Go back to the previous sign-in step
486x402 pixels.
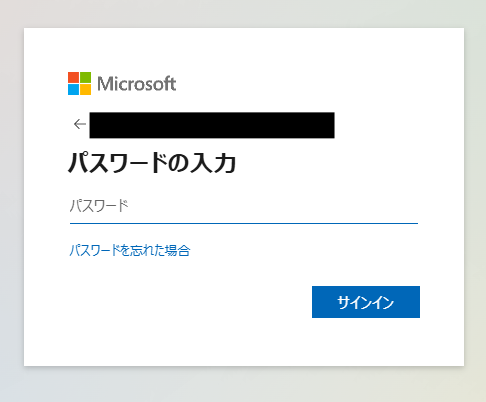click(x=80, y=124)
